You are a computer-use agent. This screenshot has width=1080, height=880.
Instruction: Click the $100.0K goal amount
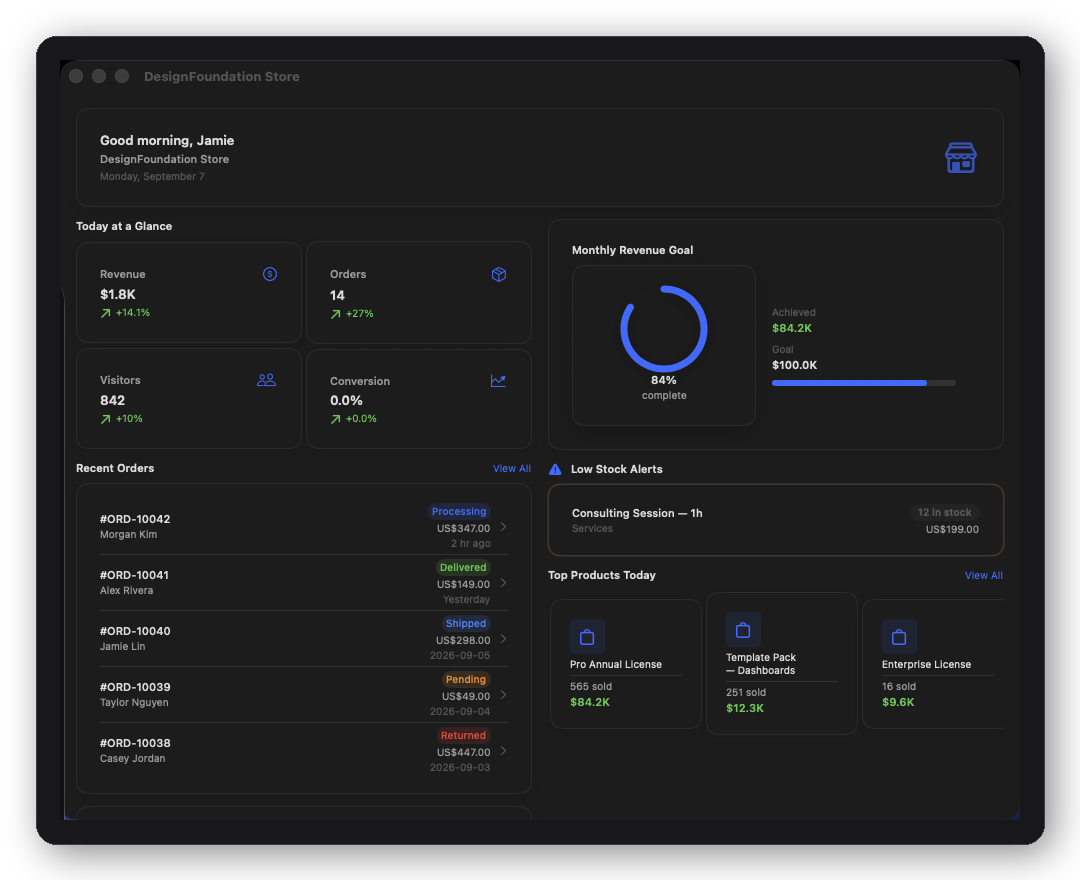click(x=794, y=365)
